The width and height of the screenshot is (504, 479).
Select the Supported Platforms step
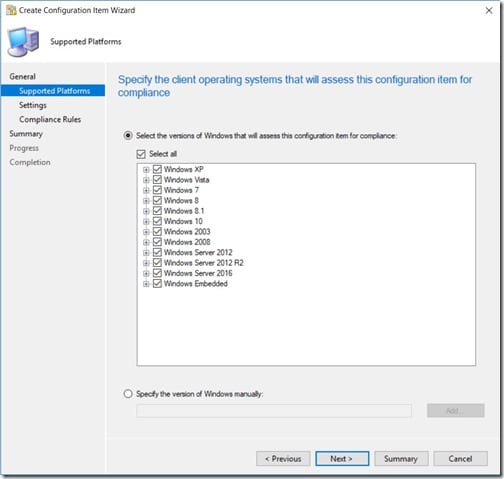click(53, 91)
